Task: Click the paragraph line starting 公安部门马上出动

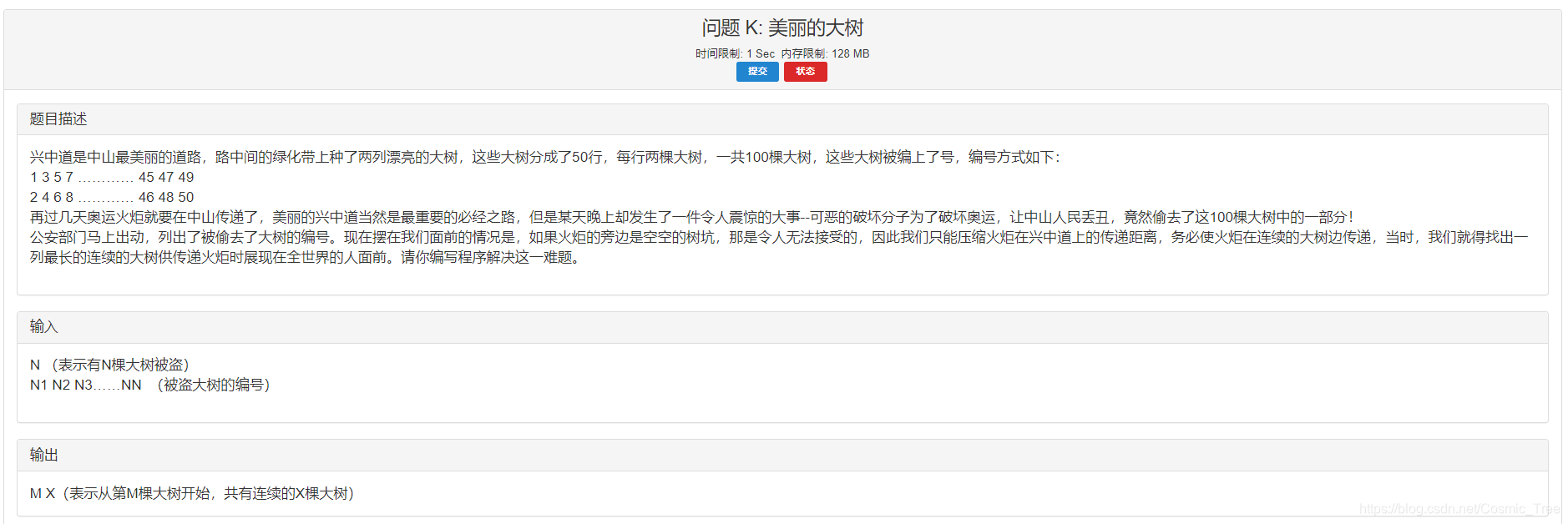Action: pos(779,237)
